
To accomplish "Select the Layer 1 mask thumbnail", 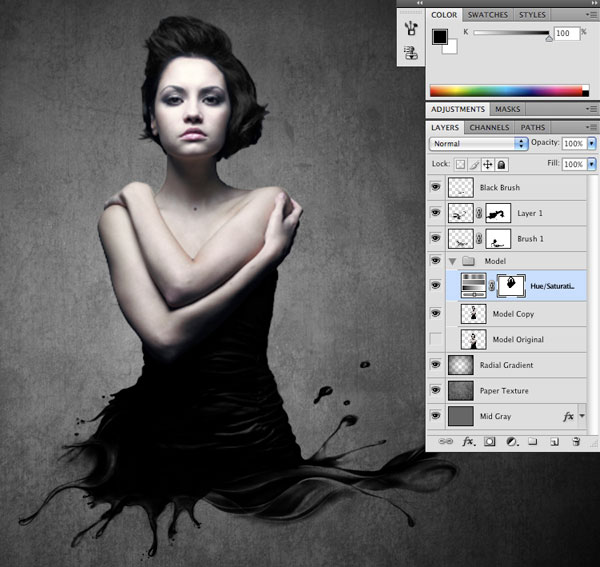I will tap(498, 213).
